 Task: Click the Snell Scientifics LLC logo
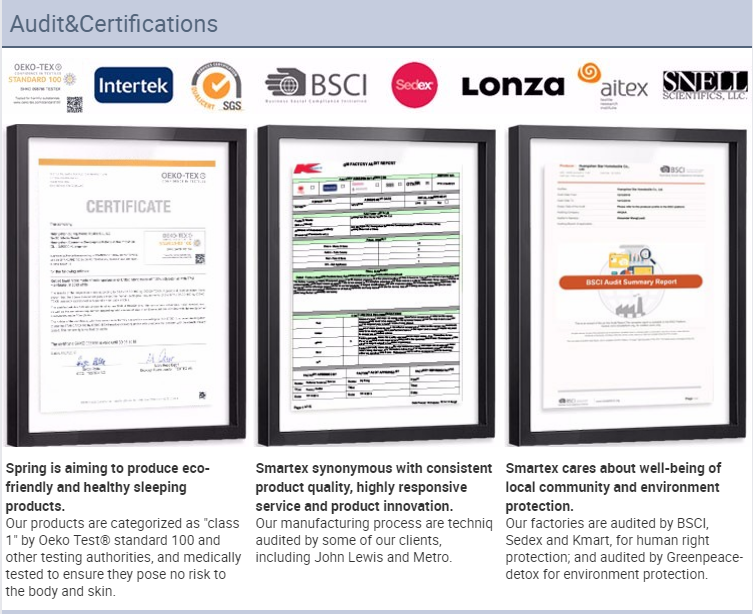pos(705,85)
